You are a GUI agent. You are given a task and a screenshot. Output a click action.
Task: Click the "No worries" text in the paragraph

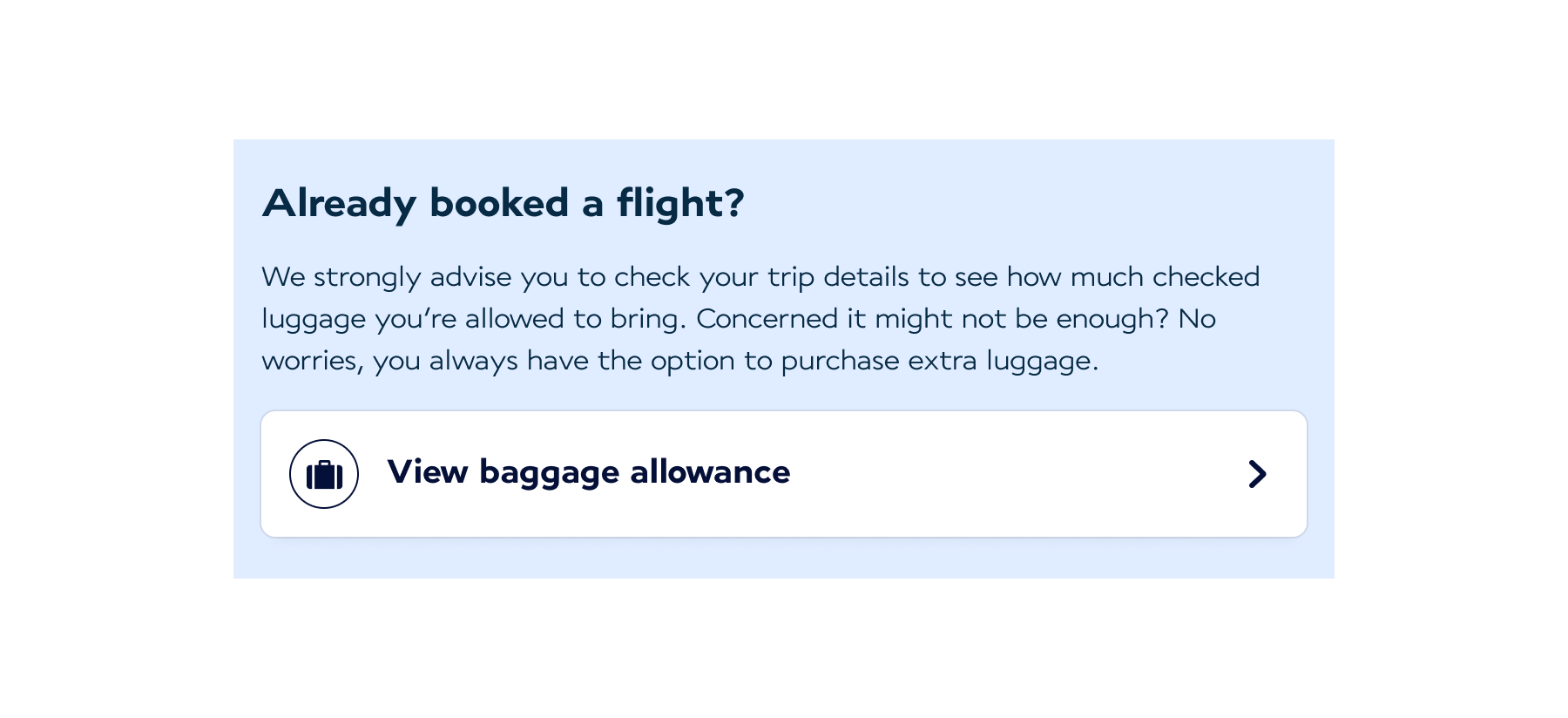point(1197,319)
